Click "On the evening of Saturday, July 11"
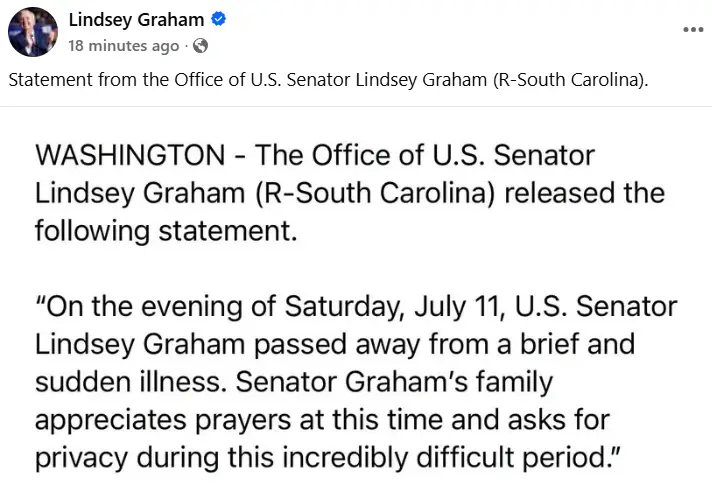 (275, 307)
